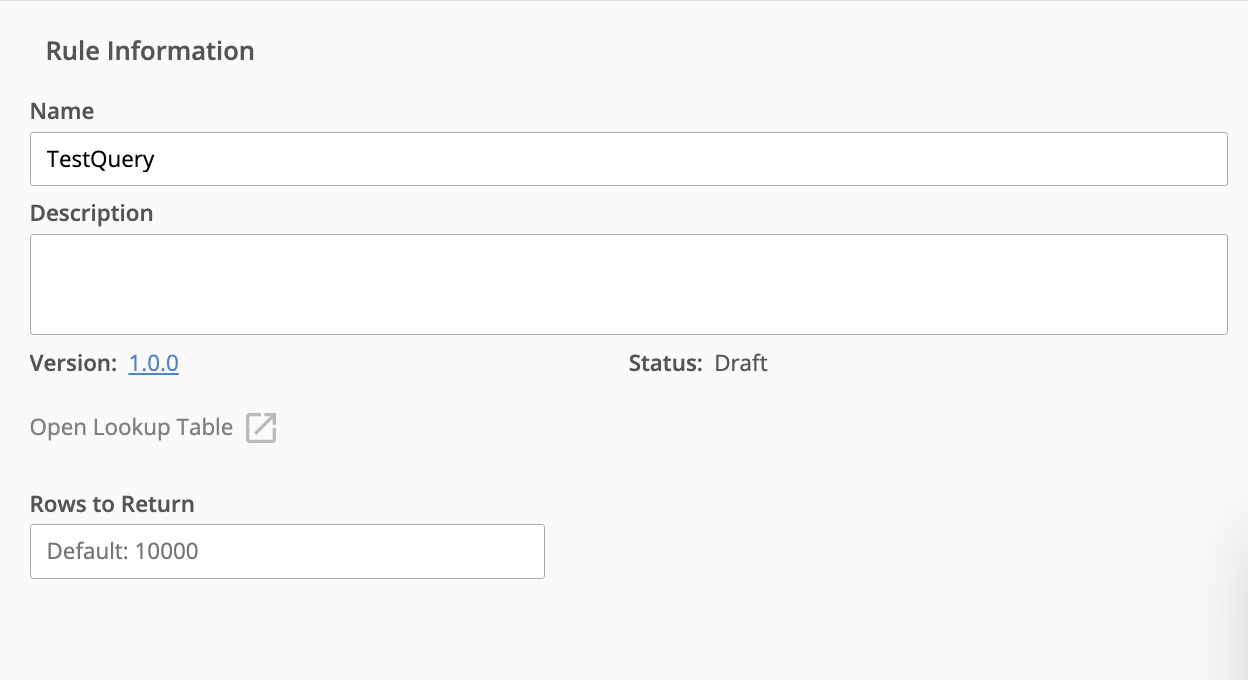Open version 1.0.0 link
Viewport: 1248px width, 680px height.
tap(154, 363)
